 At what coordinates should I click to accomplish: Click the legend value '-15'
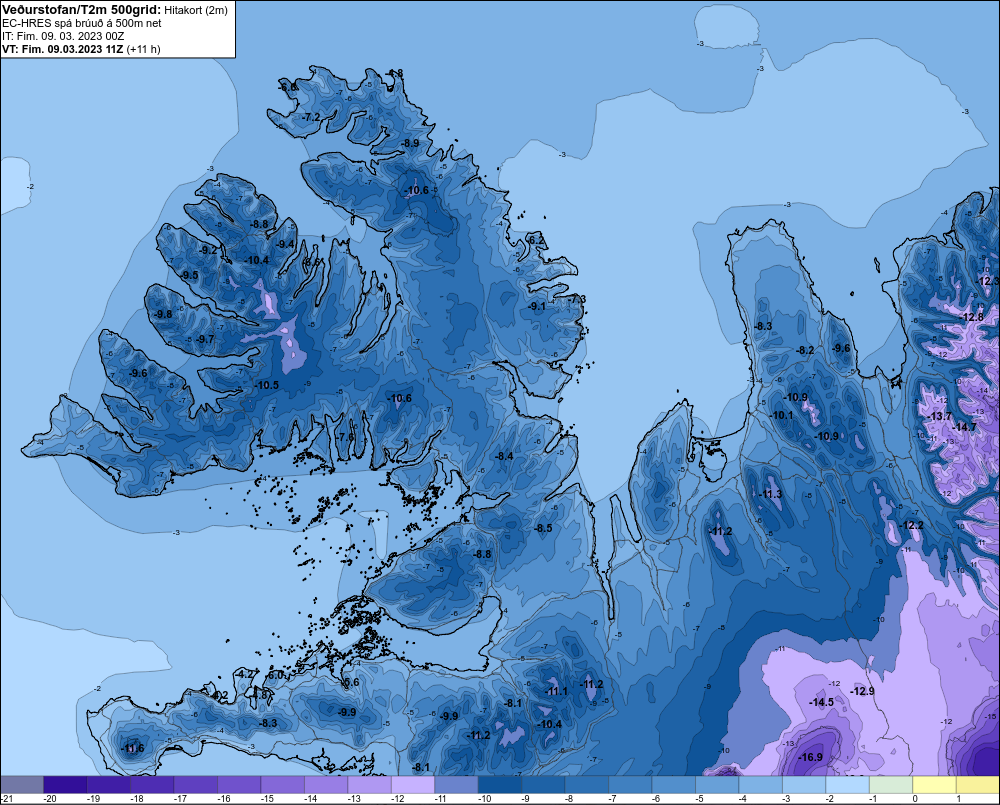click(267, 799)
